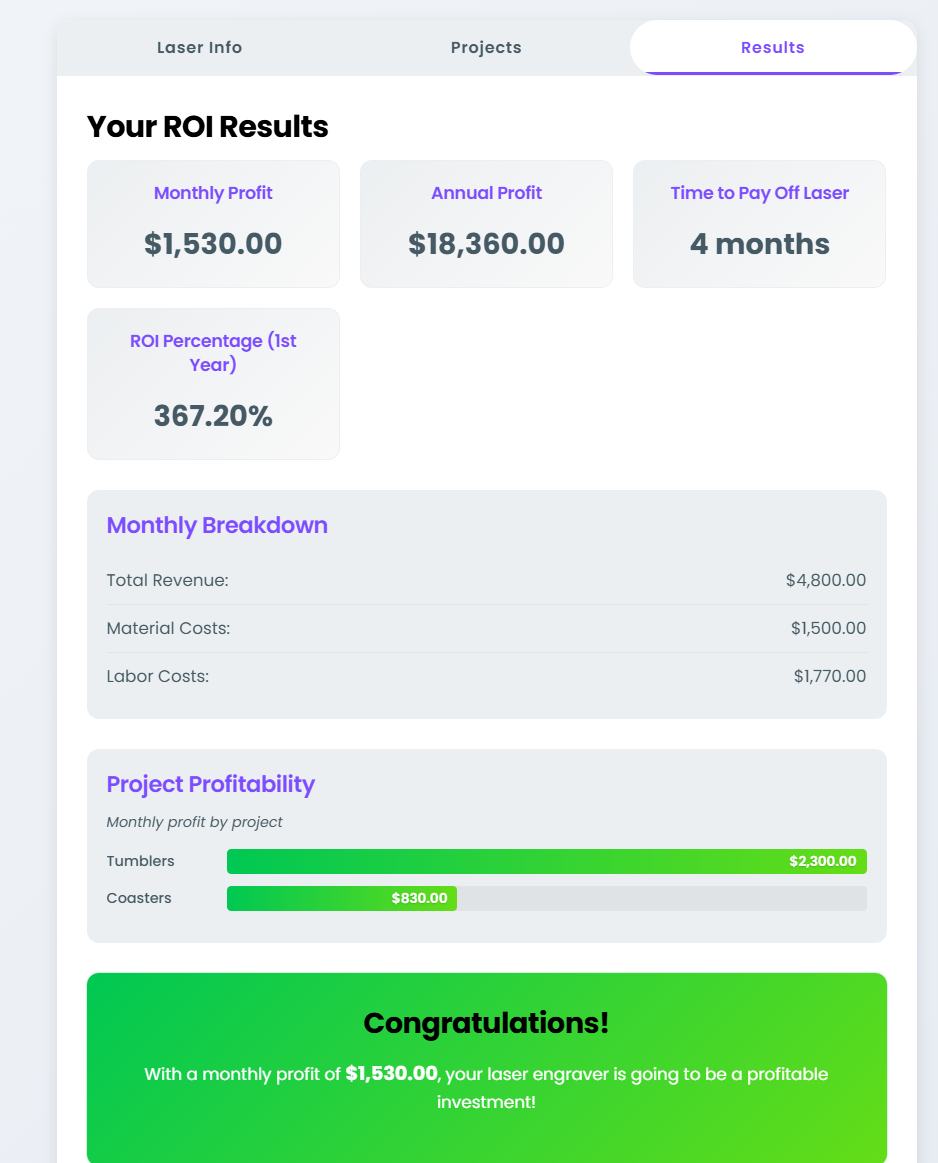Click the Project Profitability section title
Image resolution: width=938 pixels, height=1163 pixels.
pos(210,784)
